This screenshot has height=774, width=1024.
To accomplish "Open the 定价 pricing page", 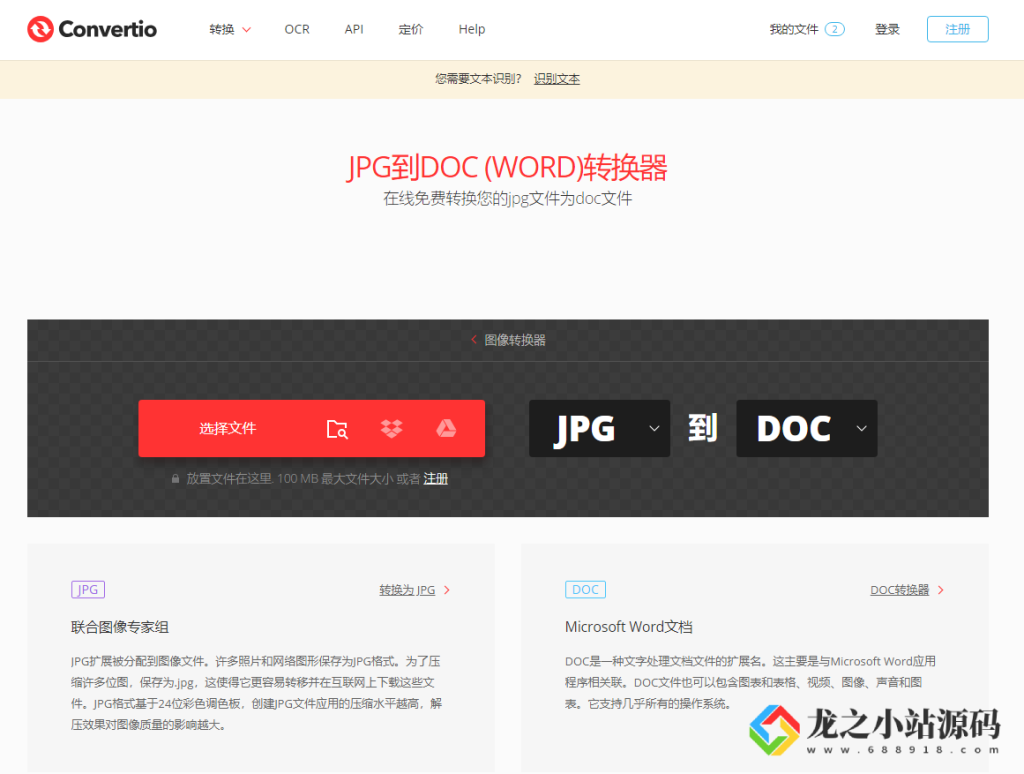I will point(411,29).
